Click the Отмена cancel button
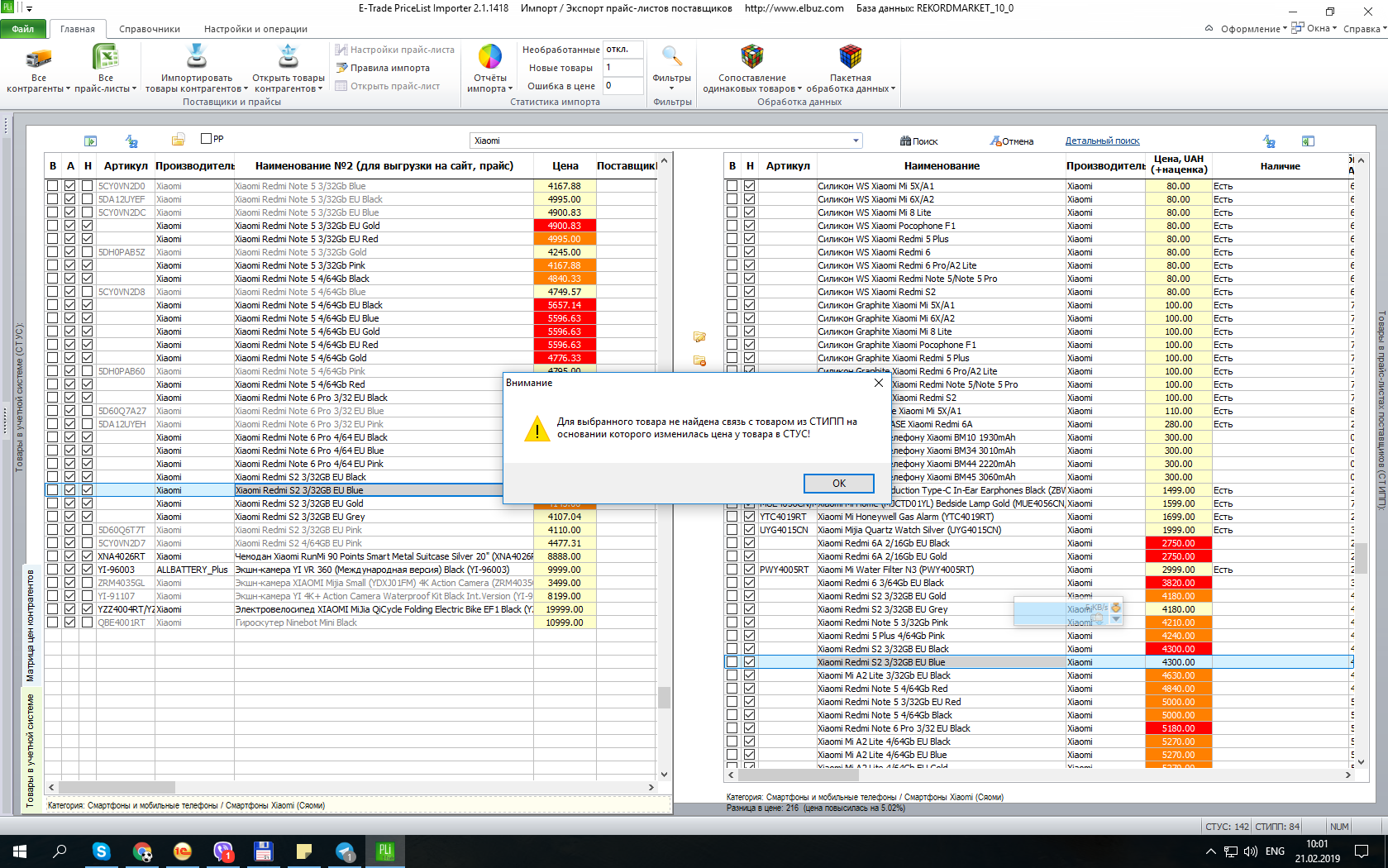Screen dimensions: 1388x868 [1012, 141]
